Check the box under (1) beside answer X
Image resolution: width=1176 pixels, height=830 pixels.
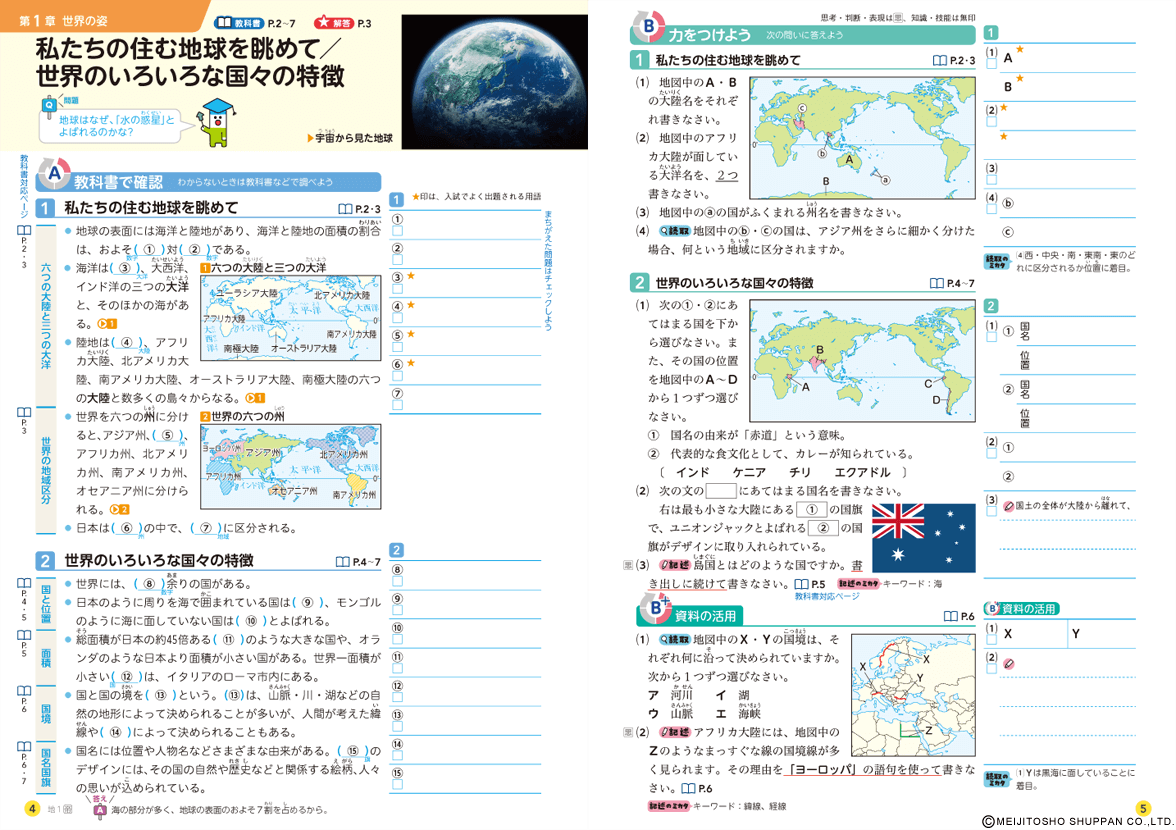[x=992, y=640]
